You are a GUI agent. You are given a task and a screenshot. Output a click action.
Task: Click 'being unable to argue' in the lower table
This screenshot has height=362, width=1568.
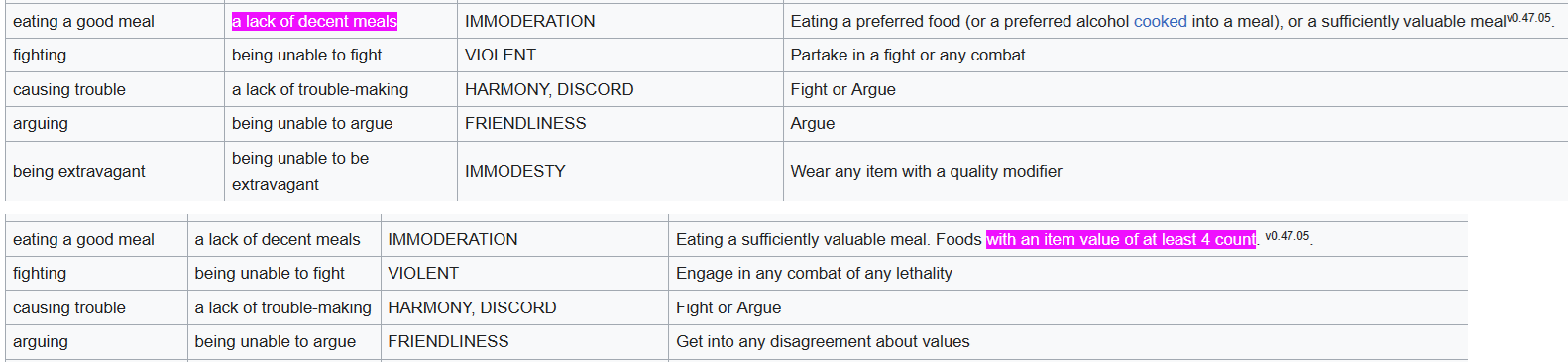coord(275,341)
